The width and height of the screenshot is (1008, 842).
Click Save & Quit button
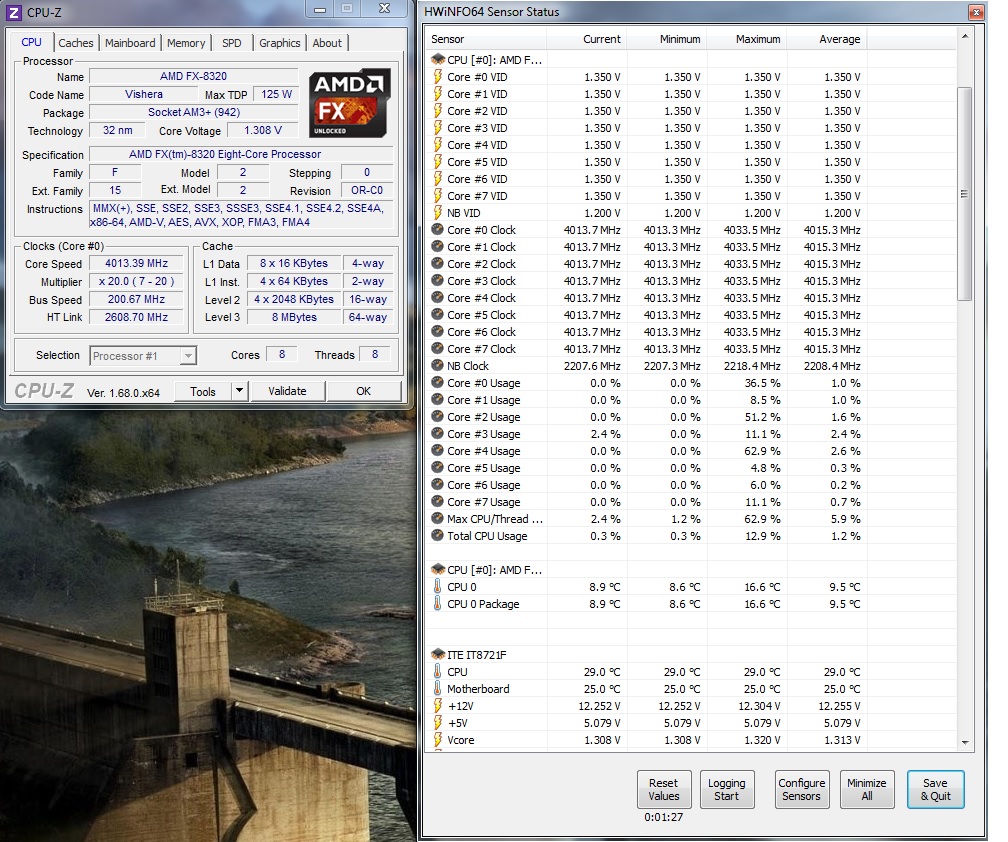coord(935,789)
